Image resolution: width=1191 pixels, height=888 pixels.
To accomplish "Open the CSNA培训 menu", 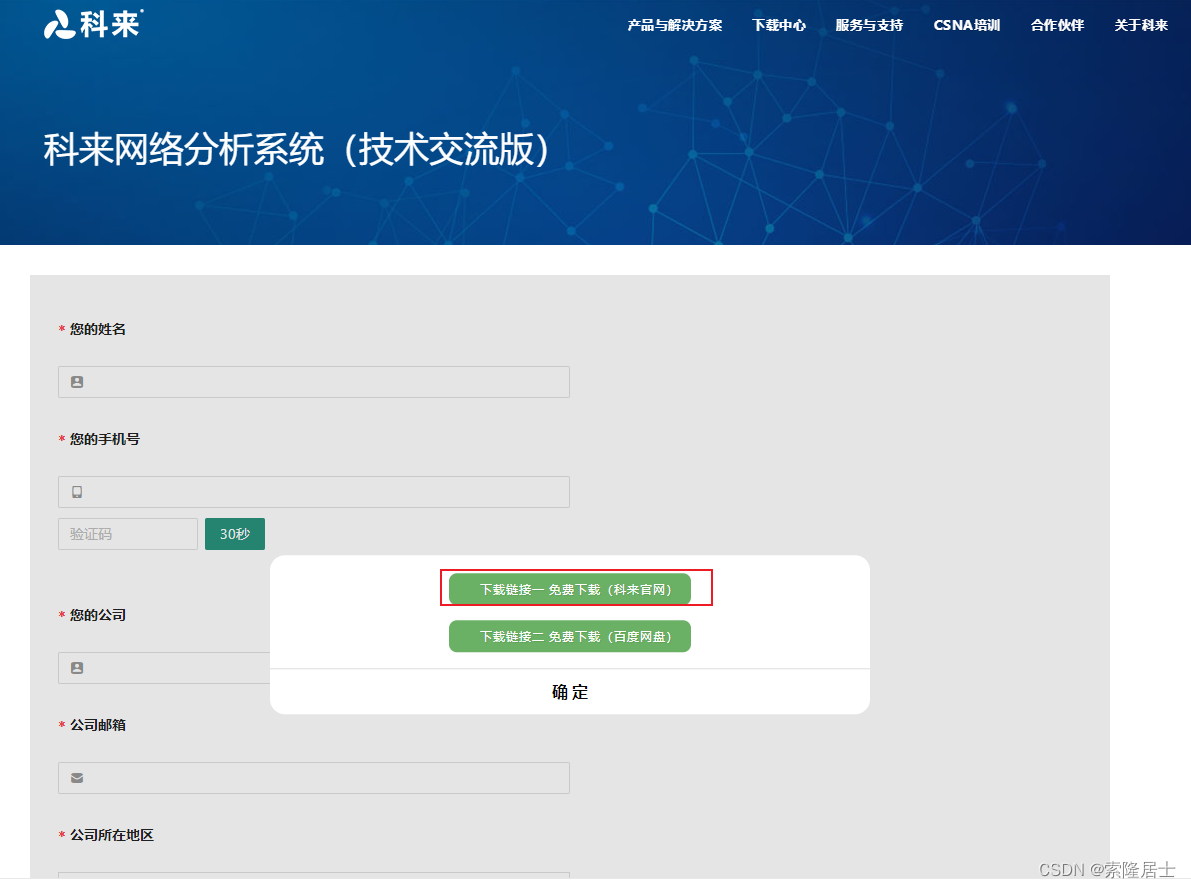I will 966,25.
